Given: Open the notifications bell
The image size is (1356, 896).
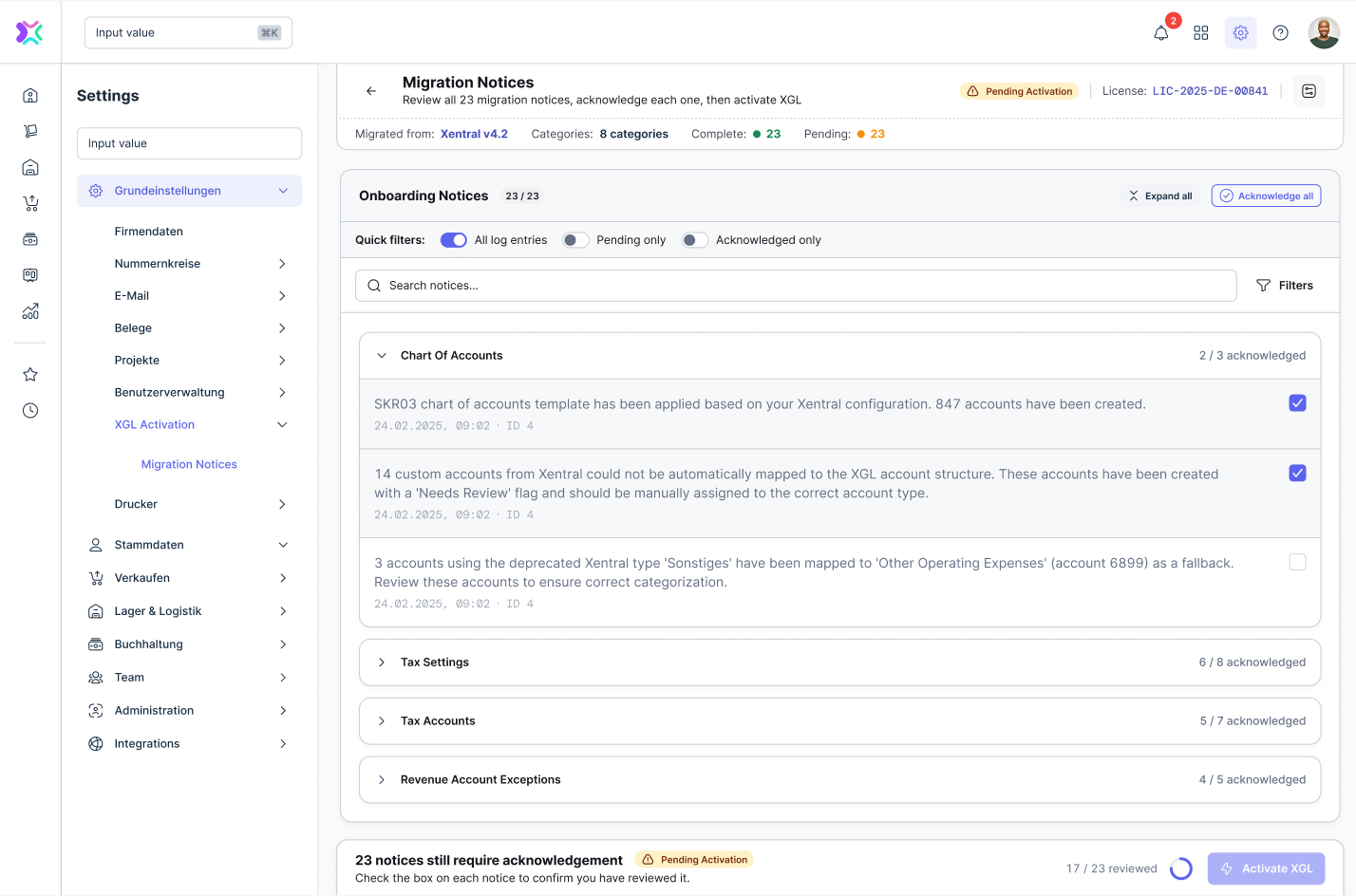Looking at the screenshot, I should pos(1160,33).
